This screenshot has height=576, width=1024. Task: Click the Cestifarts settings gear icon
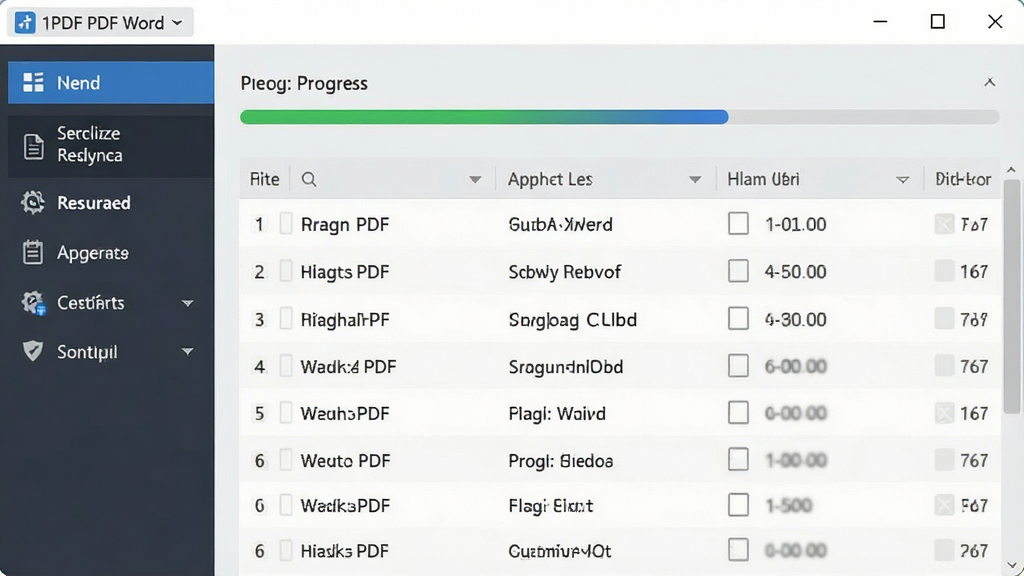pos(33,302)
